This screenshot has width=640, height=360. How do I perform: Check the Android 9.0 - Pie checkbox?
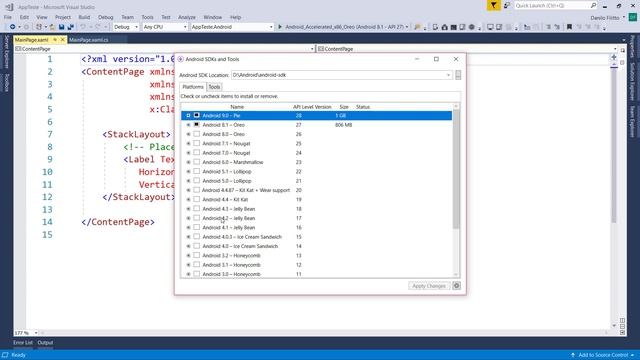point(197,116)
